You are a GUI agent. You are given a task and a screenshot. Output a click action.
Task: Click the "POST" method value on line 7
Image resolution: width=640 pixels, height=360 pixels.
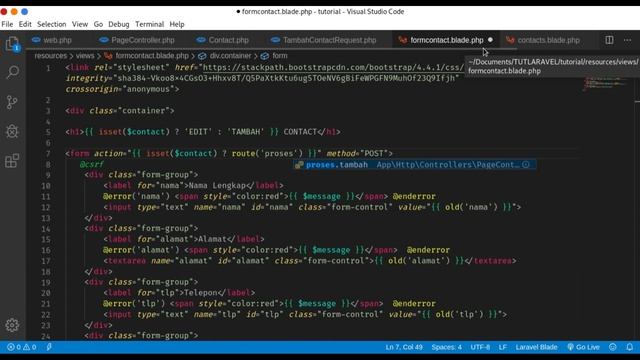(x=374, y=153)
